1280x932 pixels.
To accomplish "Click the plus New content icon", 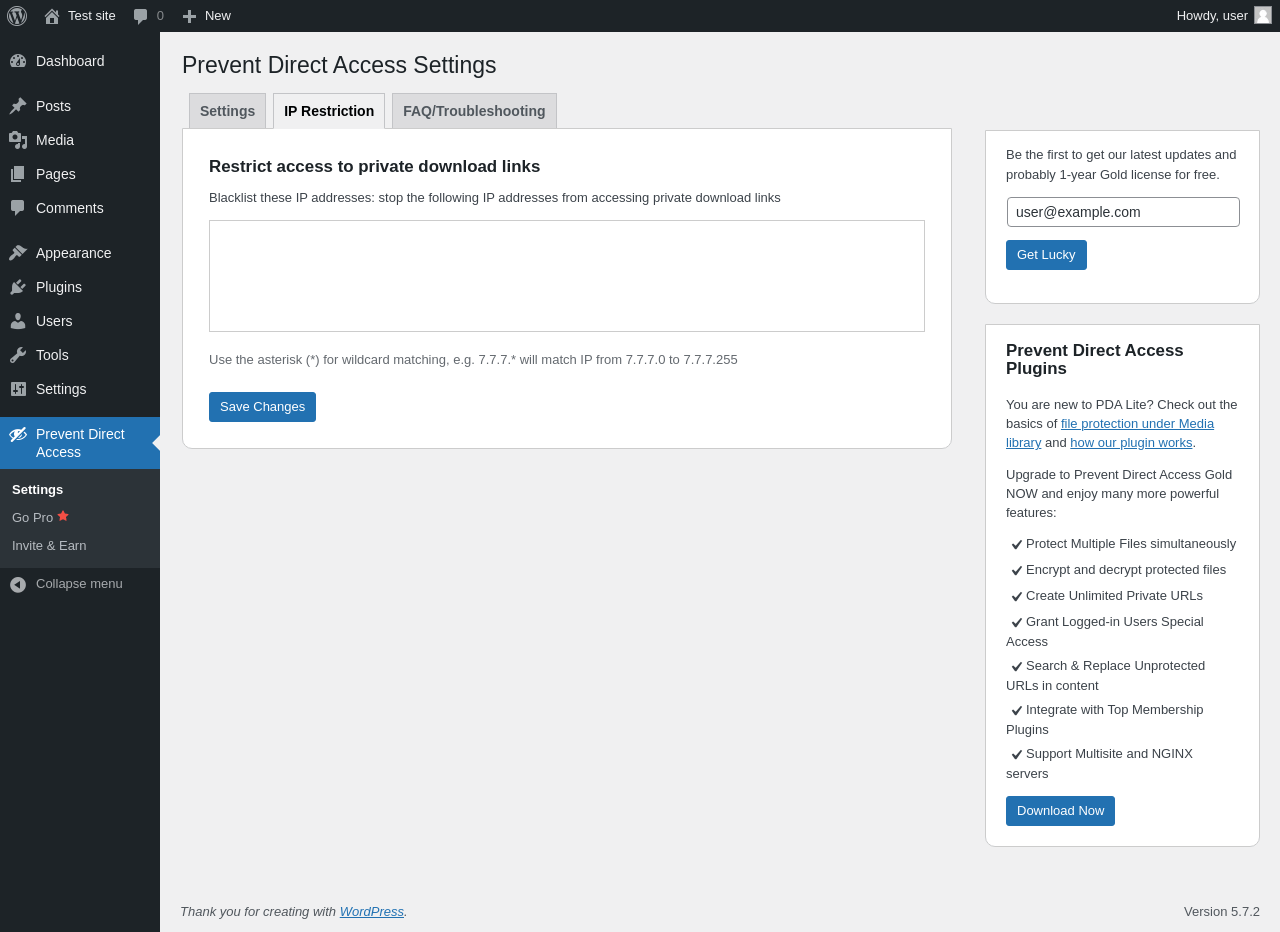I will coord(189,16).
